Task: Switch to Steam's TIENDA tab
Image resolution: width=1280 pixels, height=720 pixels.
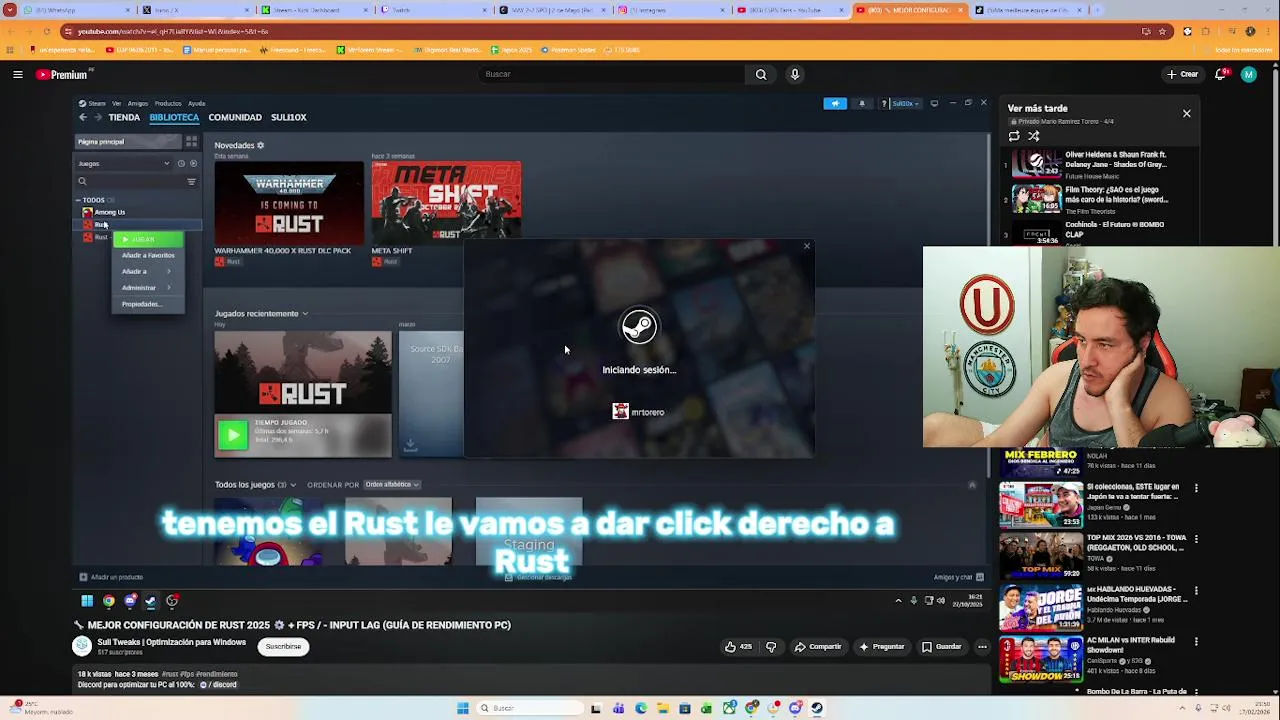Action: (124, 117)
